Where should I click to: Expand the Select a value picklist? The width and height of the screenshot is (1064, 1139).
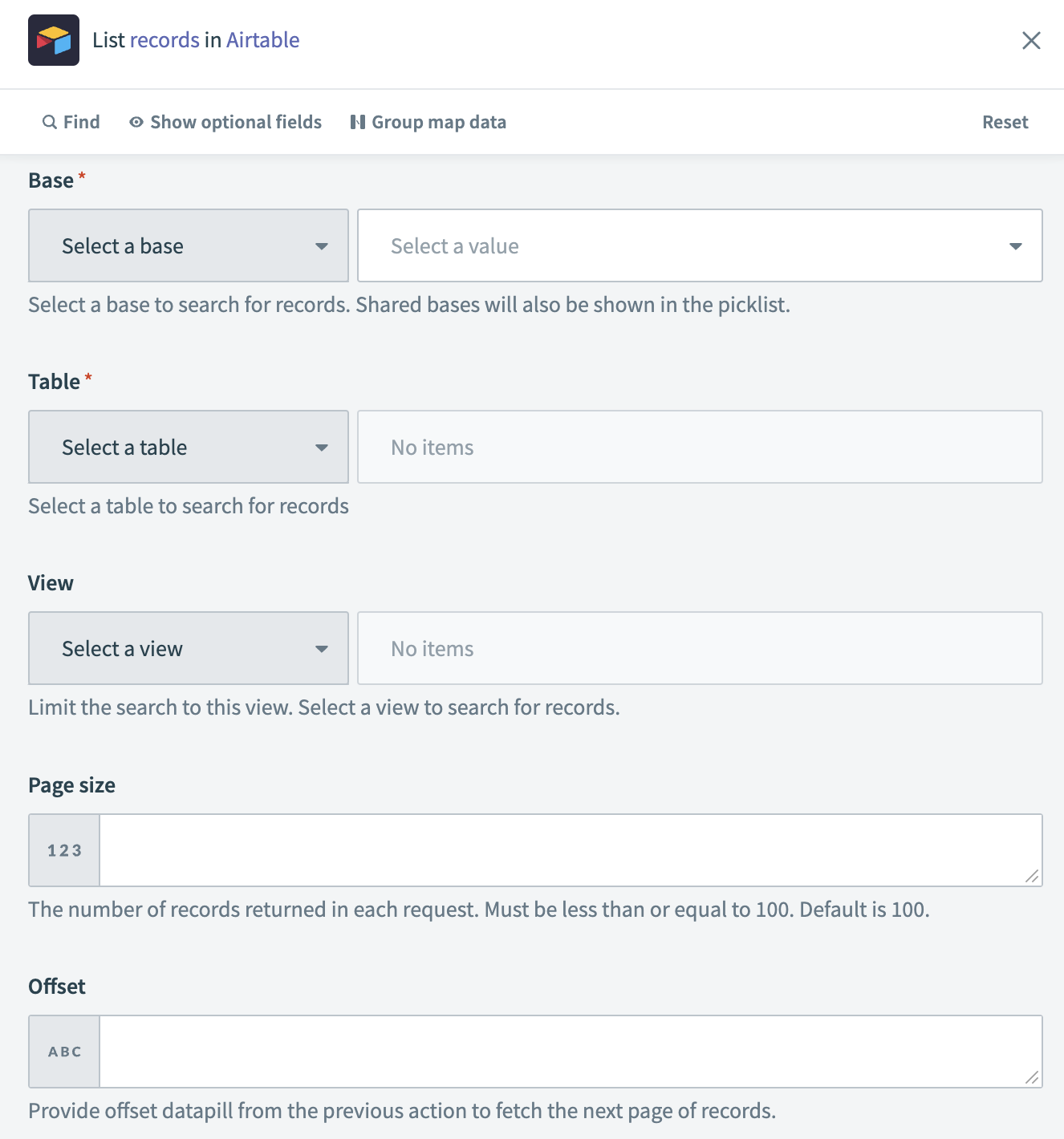click(x=700, y=245)
